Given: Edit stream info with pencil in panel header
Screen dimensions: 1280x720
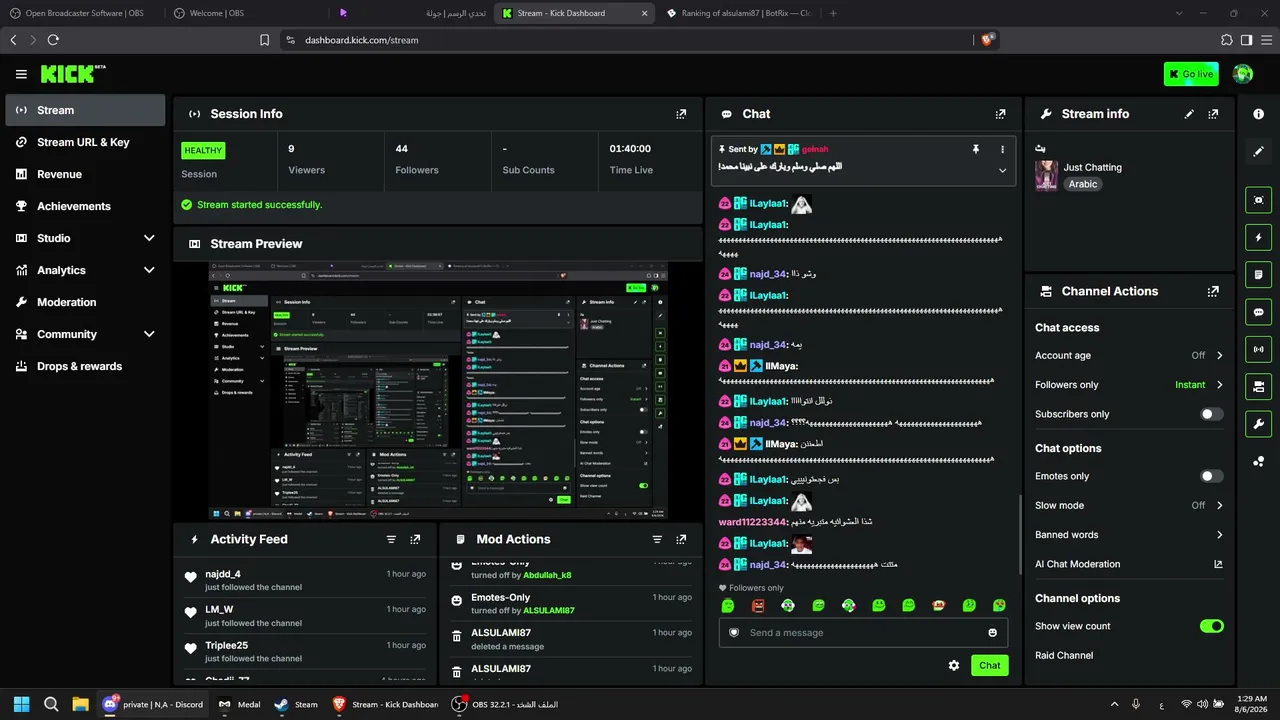Looking at the screenshot, I should pyautogui.click(x=1189, y=114).
